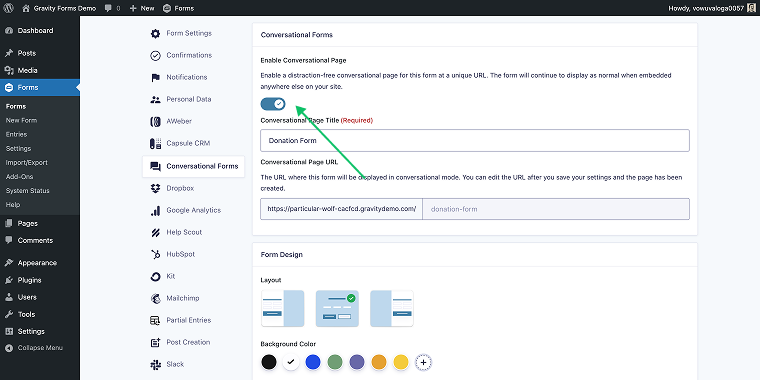This screenshot has width=760, height=380.
Task: Open the Entries submenu link
Action: (x=16, y=134)
